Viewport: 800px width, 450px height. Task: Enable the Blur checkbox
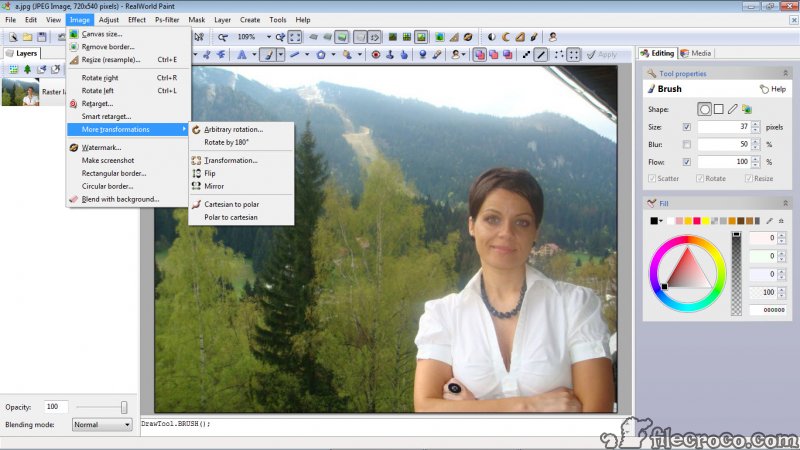pyautogui.click(x=687, y=144)
